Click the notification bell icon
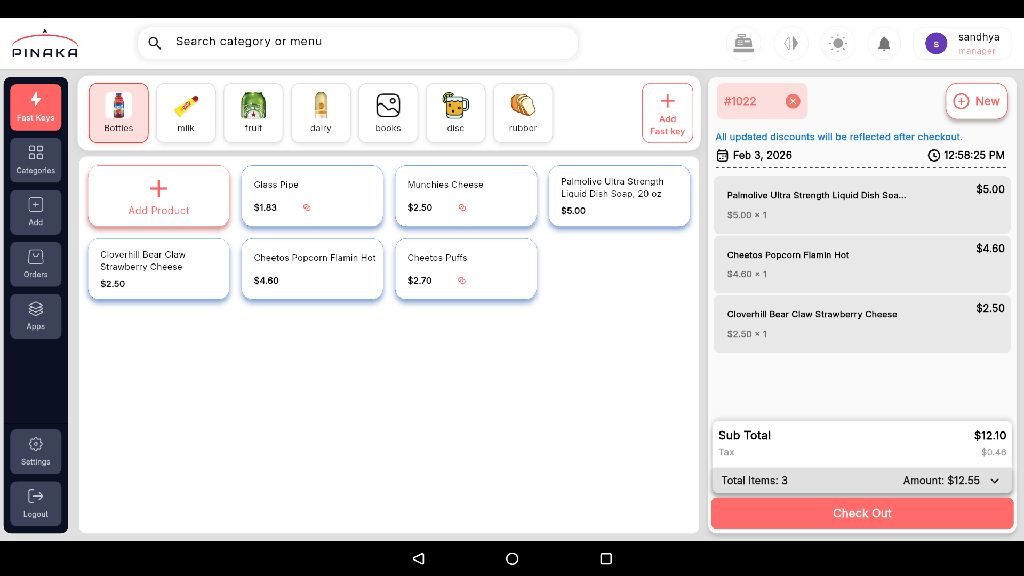 point(884,43)
